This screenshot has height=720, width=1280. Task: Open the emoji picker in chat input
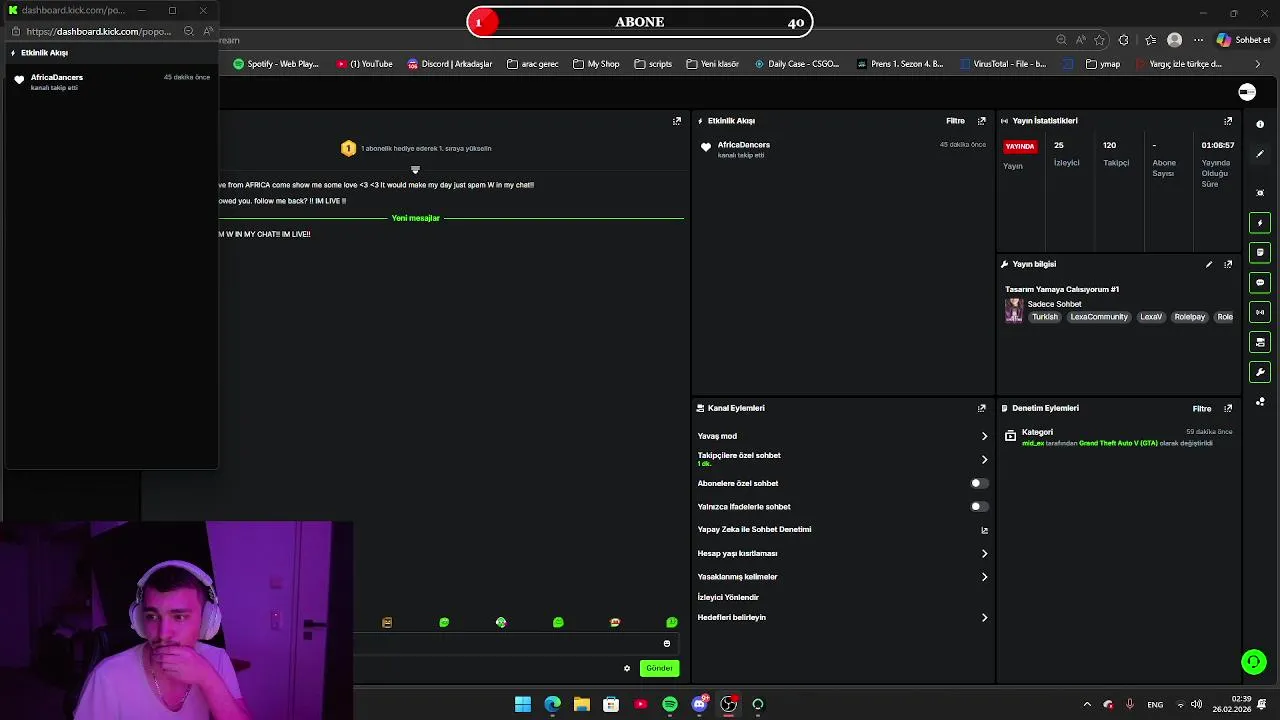point(667,644)
